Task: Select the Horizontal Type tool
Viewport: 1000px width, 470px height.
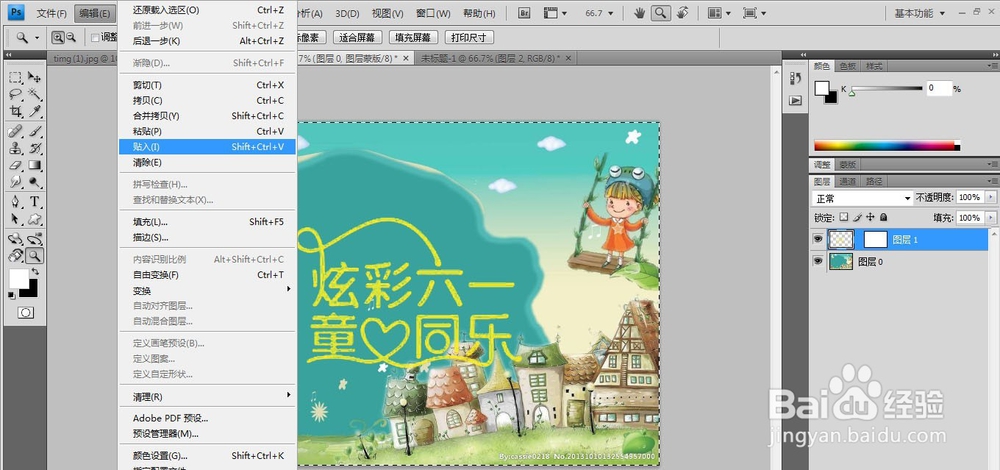Action: pyautogui.click(x=34, y=202)
